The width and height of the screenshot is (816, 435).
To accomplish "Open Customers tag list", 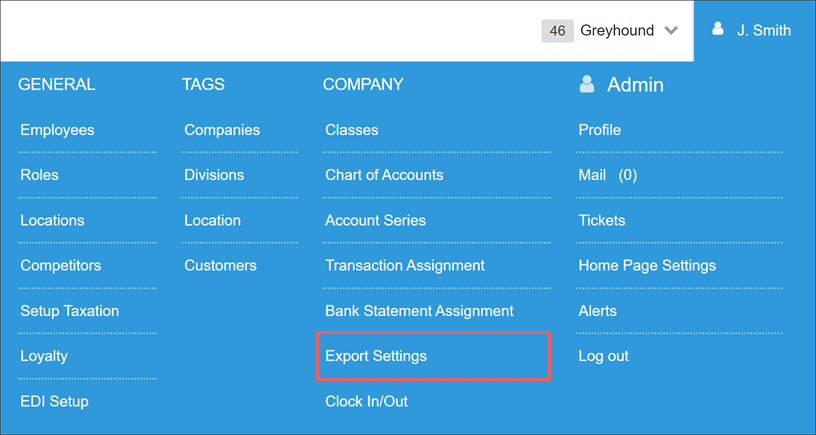I will pos(220,265).
